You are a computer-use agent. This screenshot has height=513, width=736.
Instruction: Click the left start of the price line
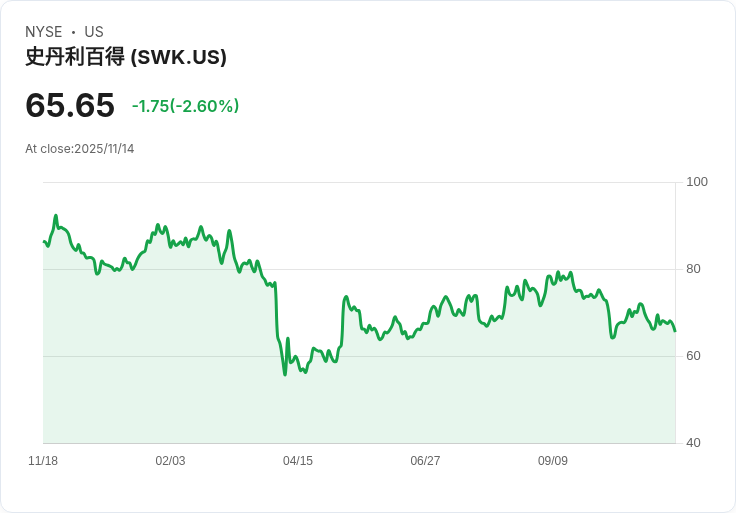point(44,241)
